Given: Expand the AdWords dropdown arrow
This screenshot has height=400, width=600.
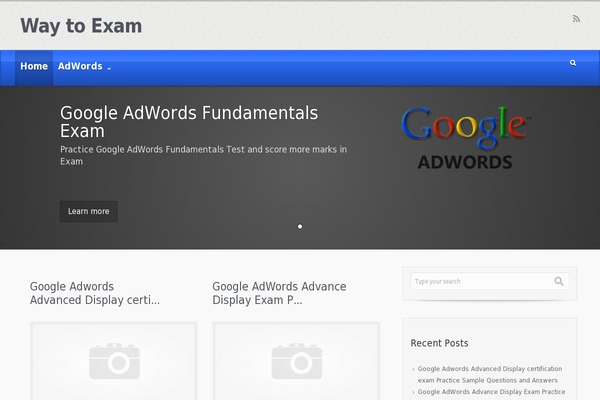Looking at the screenshot, I should pyautogui.click(x=109, y=69).
